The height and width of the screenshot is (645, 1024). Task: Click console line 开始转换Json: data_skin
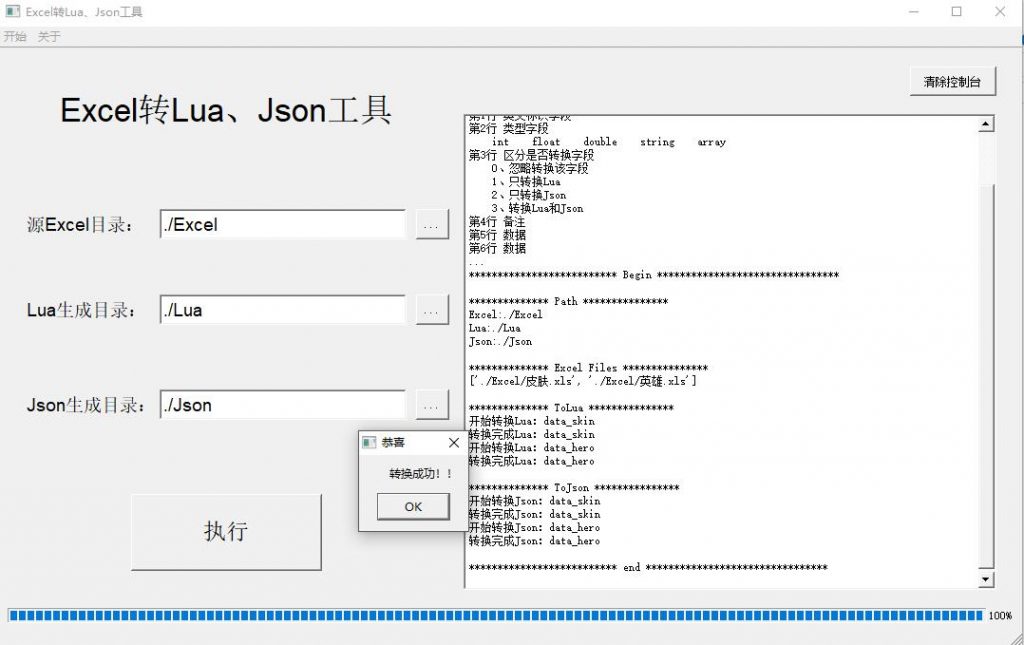(x=534, y=501)
